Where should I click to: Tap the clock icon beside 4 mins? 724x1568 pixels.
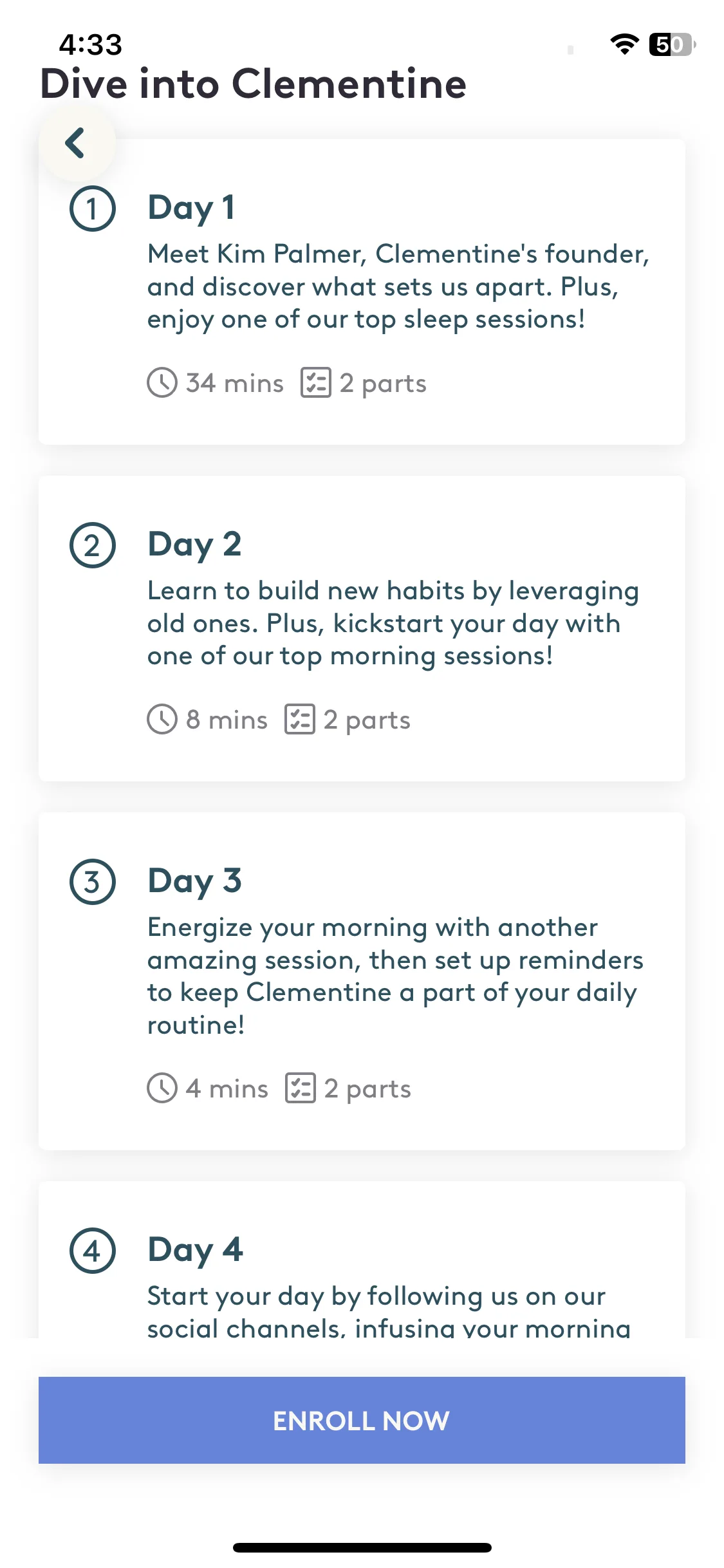(162, 1088)
